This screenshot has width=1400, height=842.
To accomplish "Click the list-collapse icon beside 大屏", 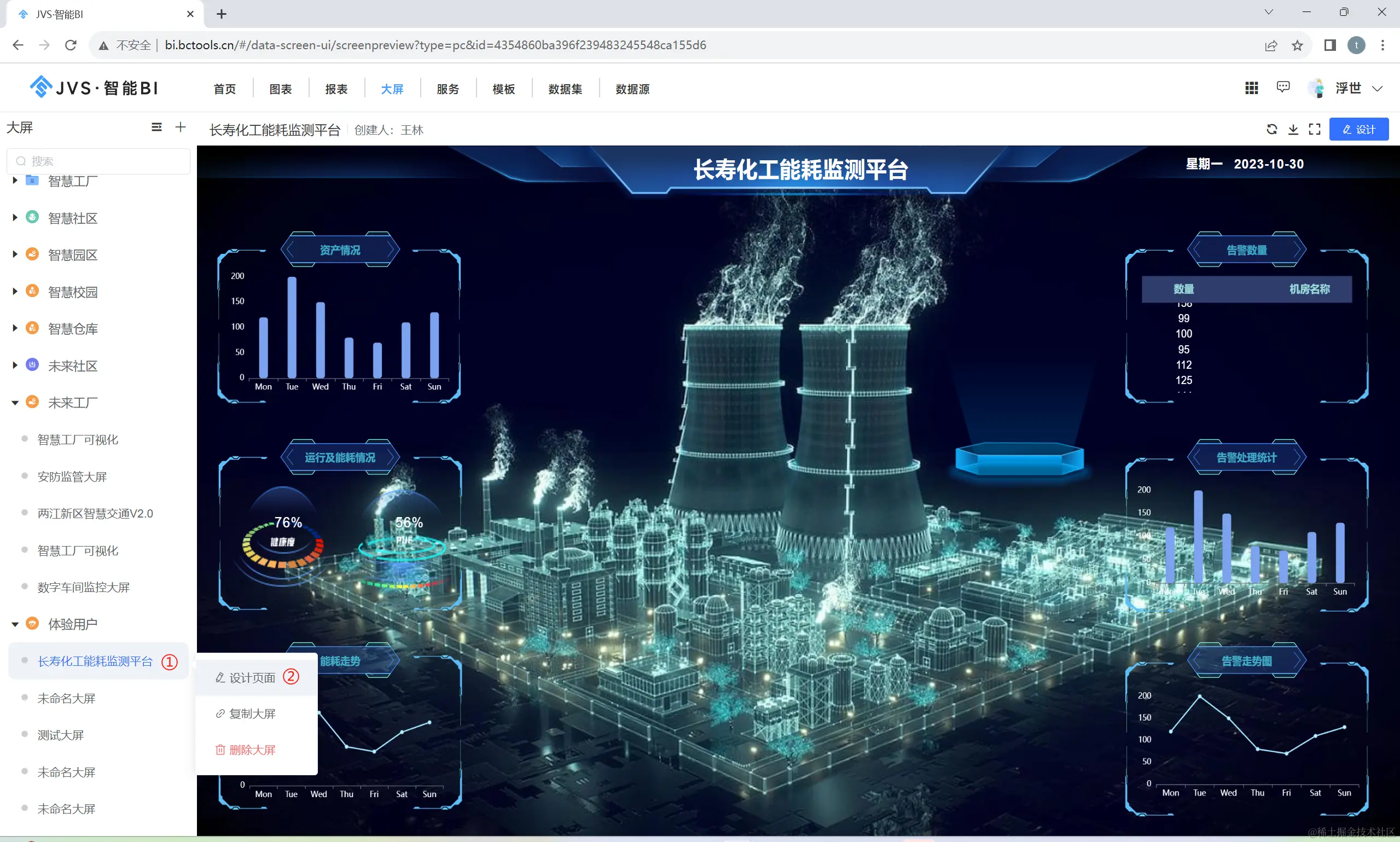I will coord(156,127).
